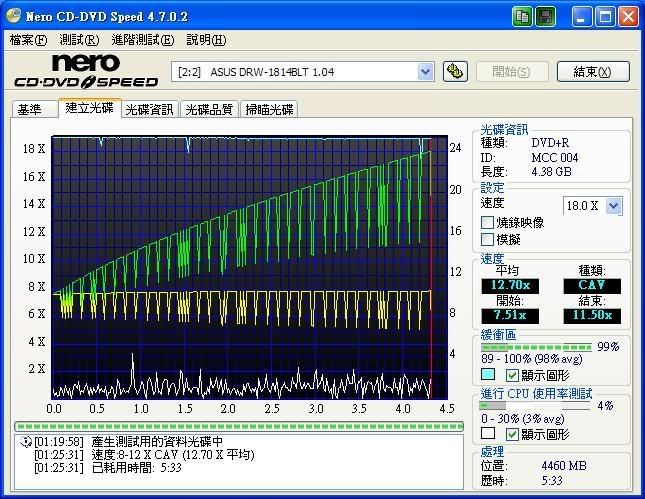Click the drive options icon beside drive selector
This screenshot has height=499, width=645.
click(x=455, y=72)
